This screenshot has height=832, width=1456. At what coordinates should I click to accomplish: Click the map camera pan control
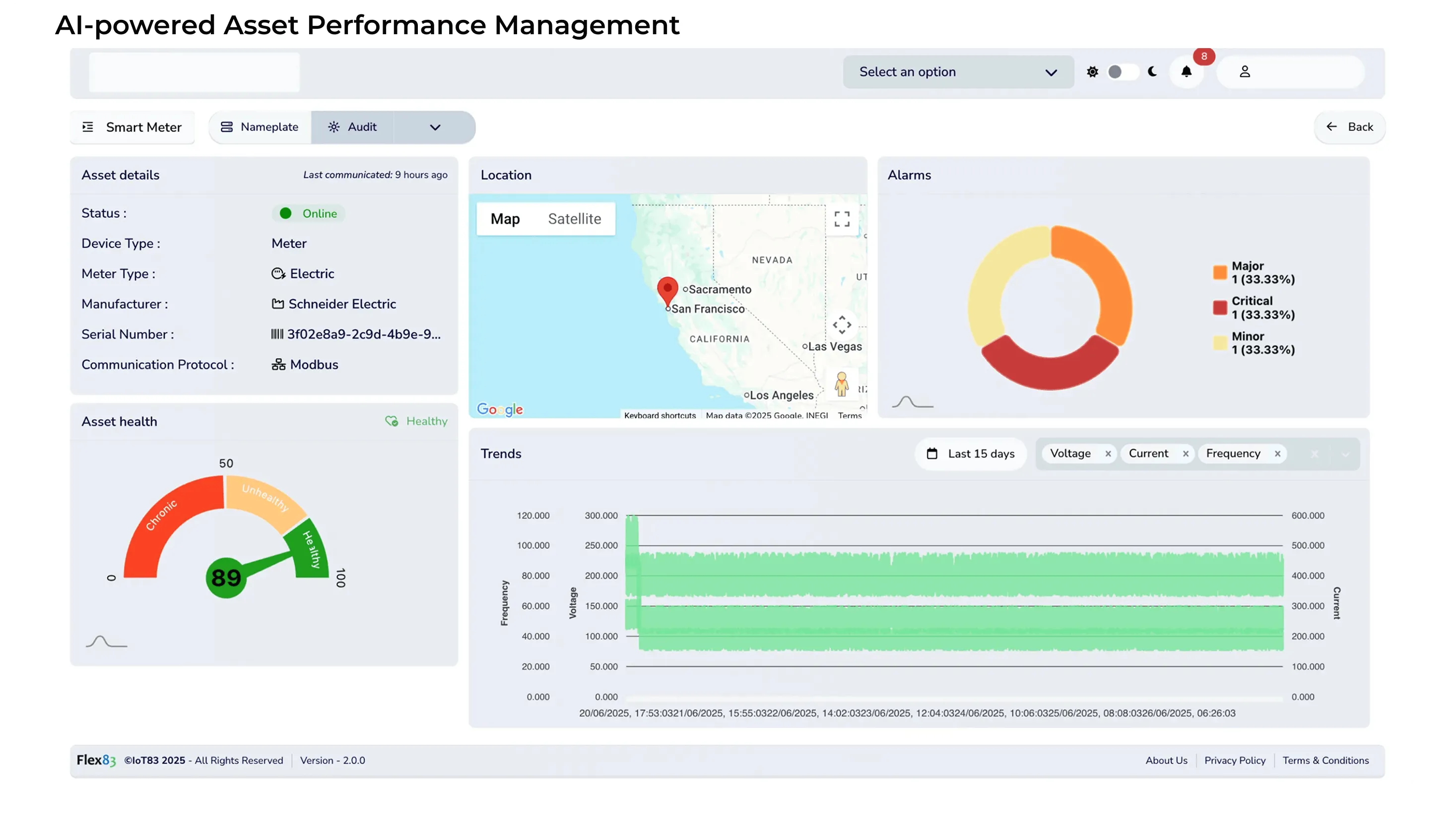pos(842,325)
